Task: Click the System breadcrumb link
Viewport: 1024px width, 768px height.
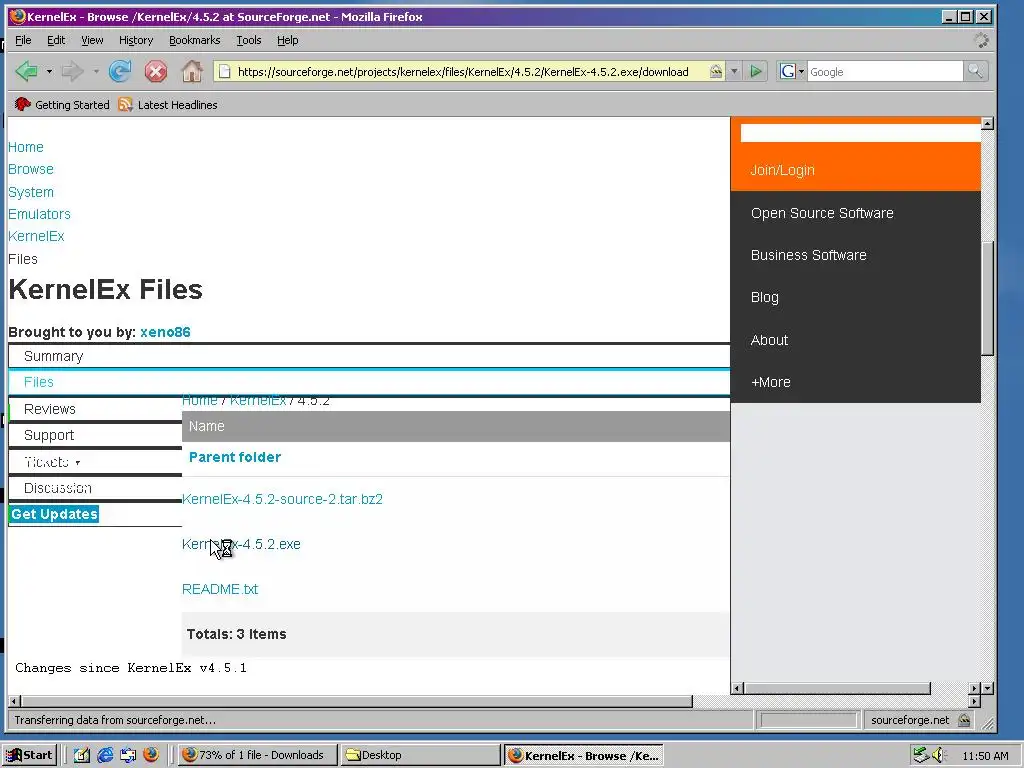Action: coord(31,192)
